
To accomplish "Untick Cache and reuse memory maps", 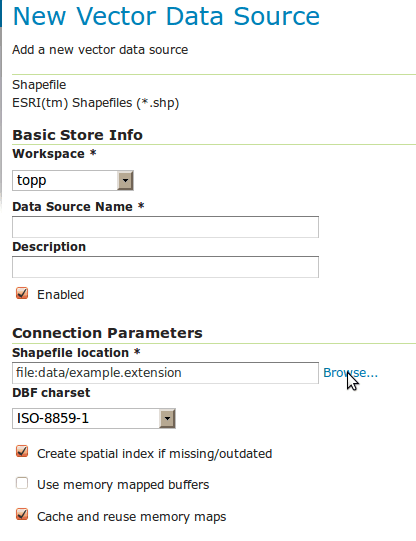I will click(x=22, y=515).
